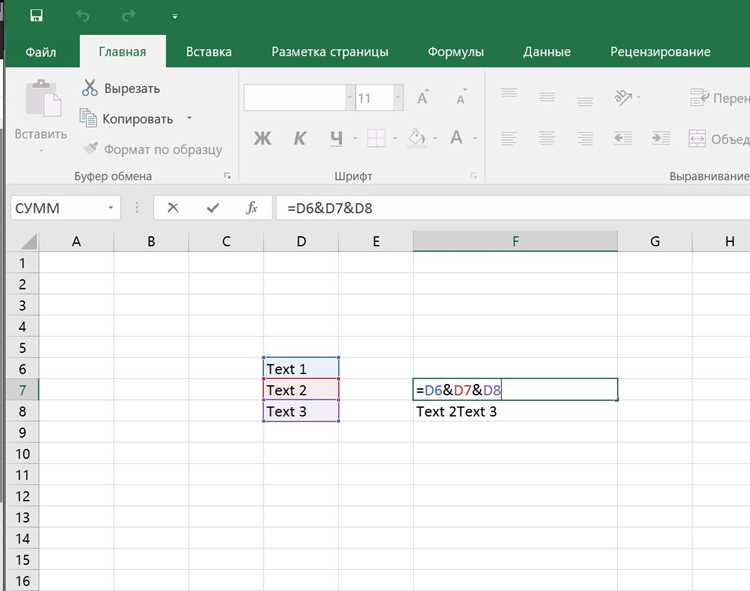The image size is (750, 591).
Task: Click Формат по образцу format painter
Action: (153, 149)
